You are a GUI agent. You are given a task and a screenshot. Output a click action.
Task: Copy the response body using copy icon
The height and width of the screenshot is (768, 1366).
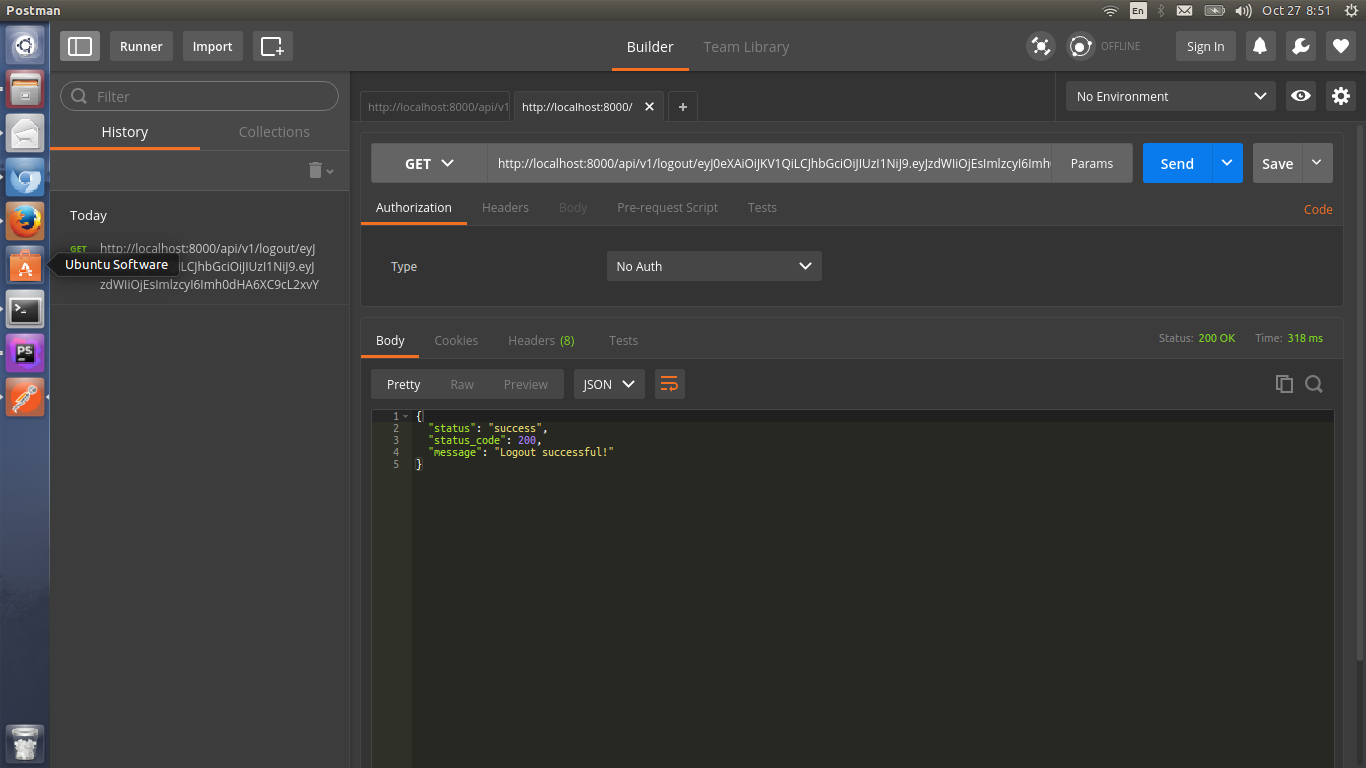1284,383
